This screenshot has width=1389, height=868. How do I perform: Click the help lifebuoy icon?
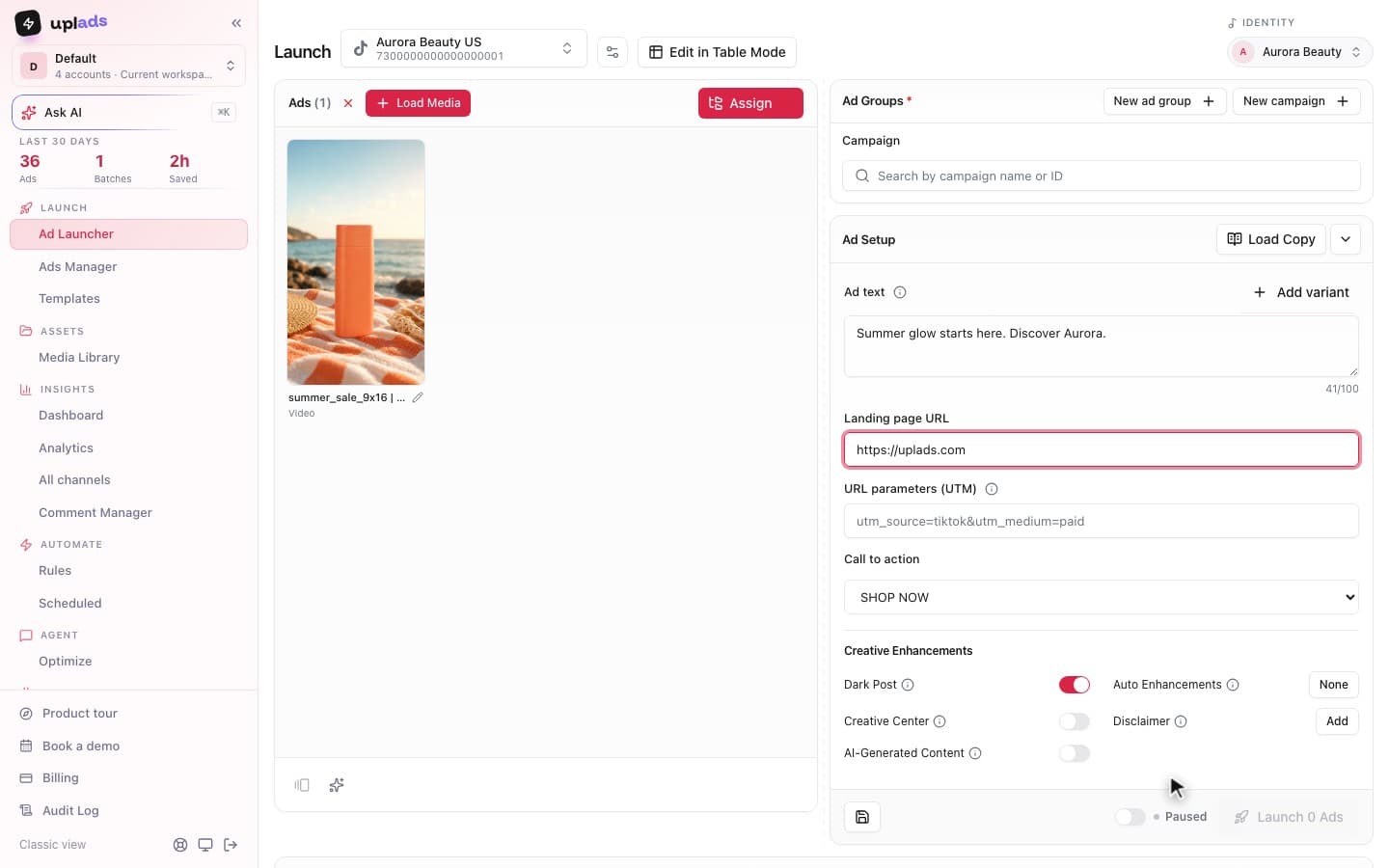pos(180,845)
